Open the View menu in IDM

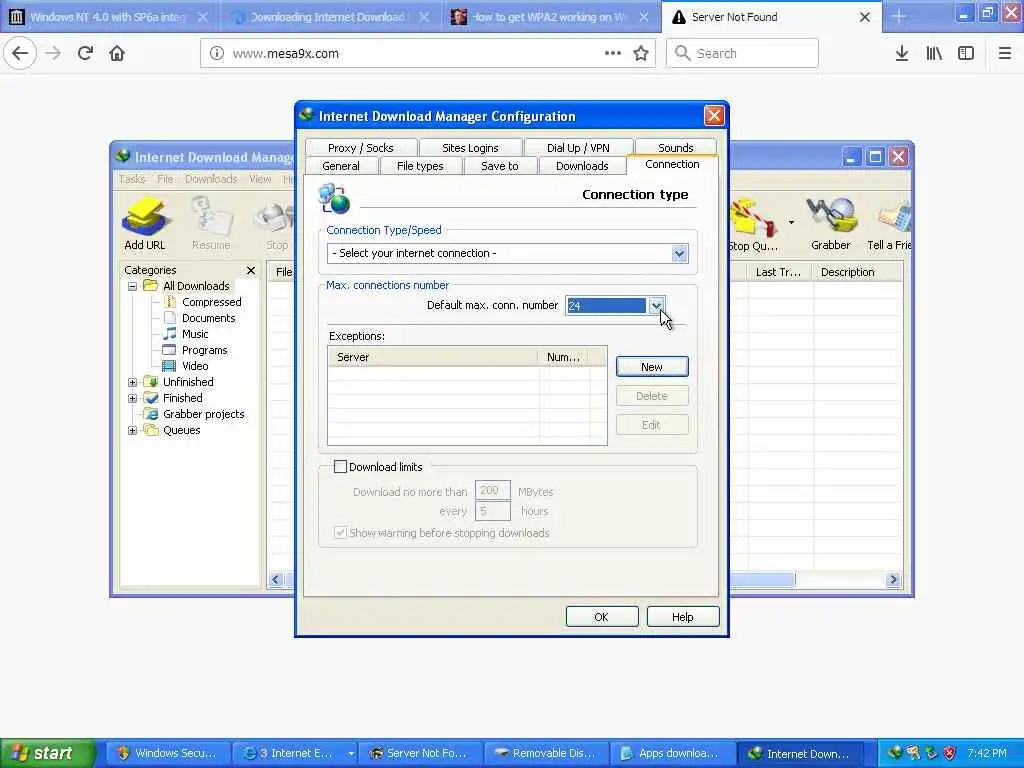coord(260,179)
